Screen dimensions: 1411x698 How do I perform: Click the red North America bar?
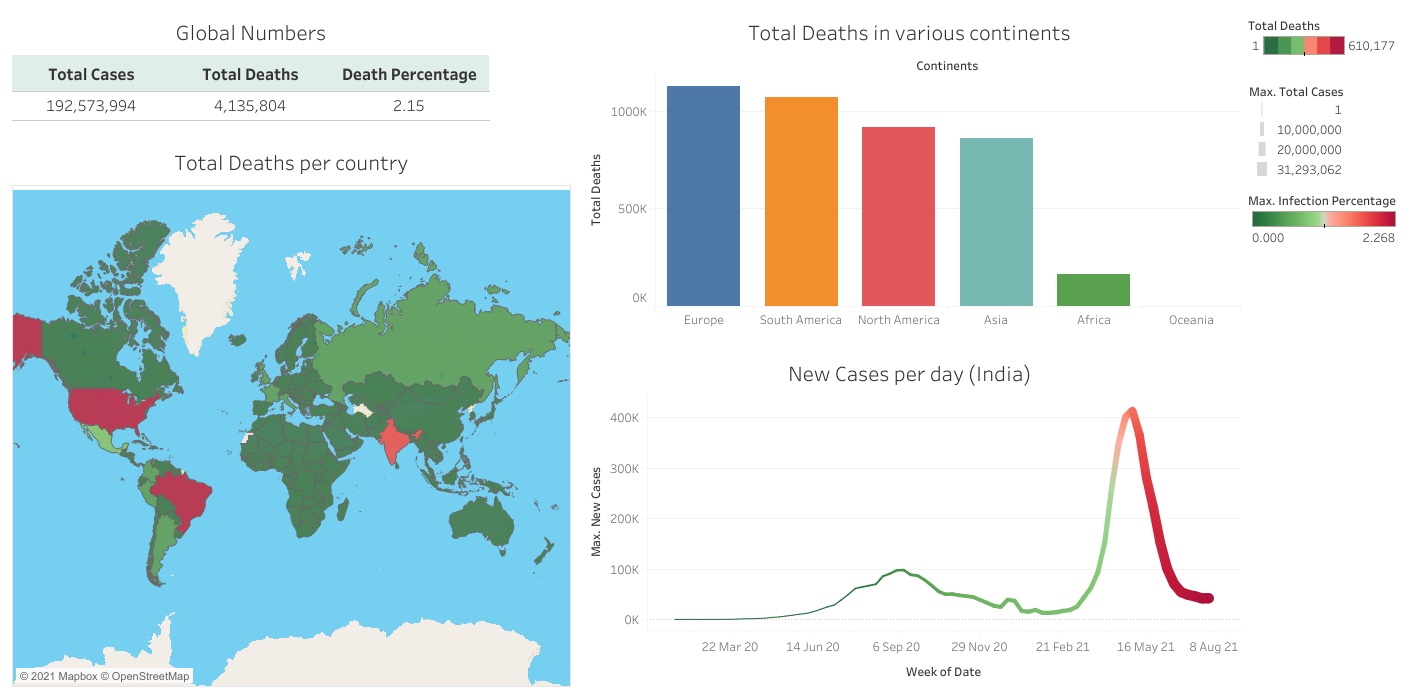(x=898, y=216)
